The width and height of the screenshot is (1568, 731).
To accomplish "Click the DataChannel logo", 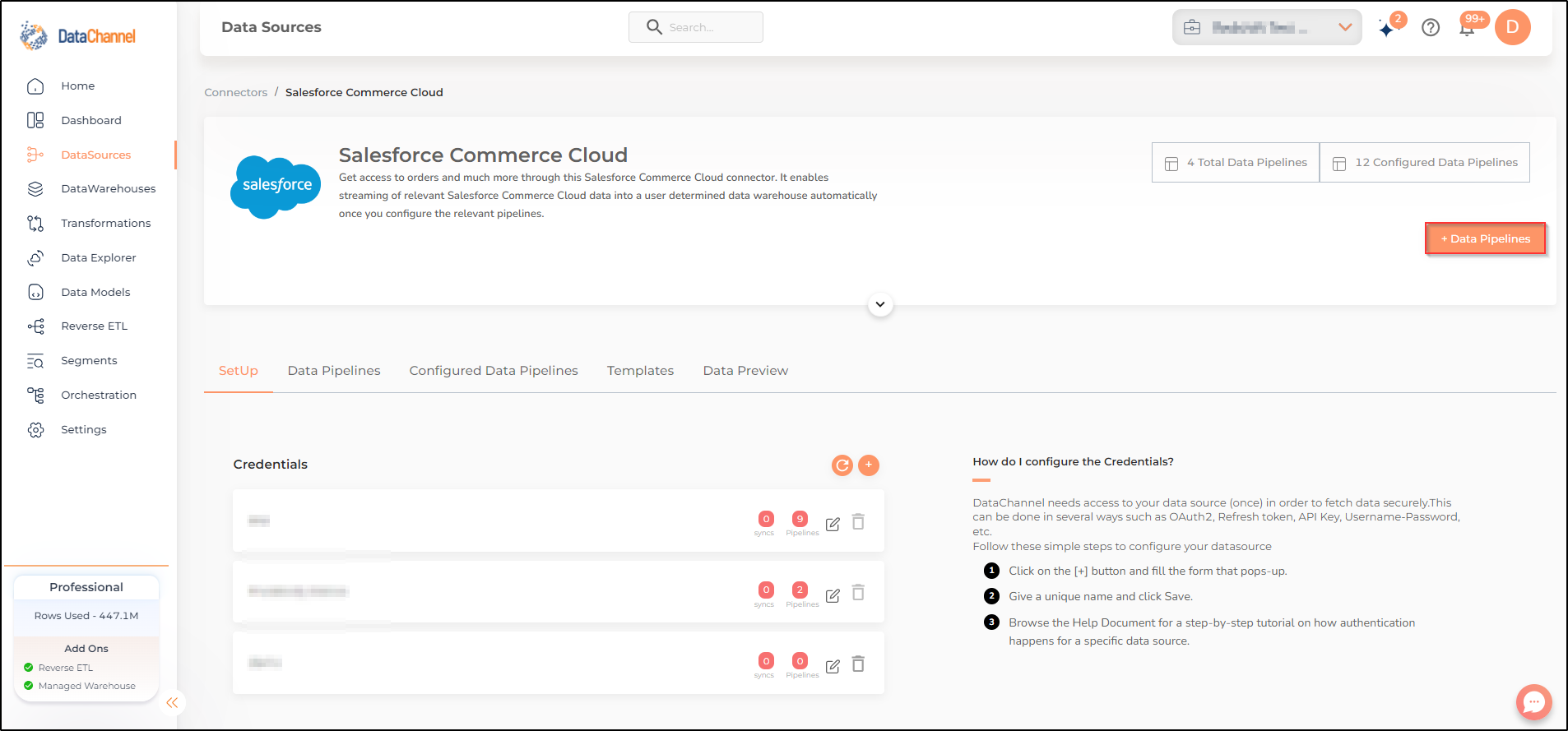I will [x=78, y=36].
